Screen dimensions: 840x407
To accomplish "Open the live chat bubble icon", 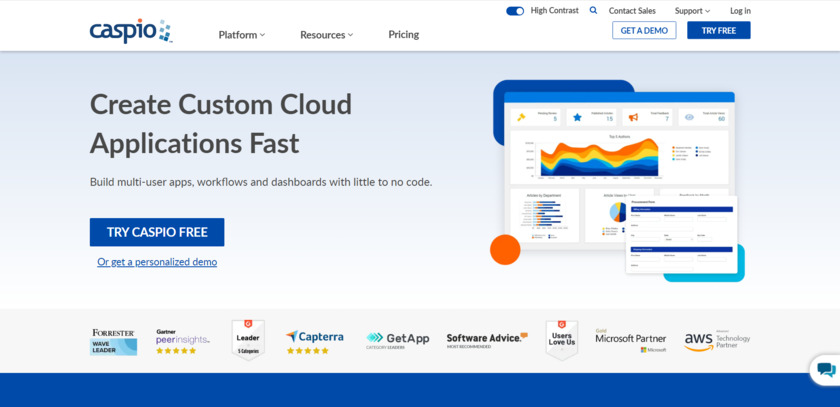I will [826, 370].
